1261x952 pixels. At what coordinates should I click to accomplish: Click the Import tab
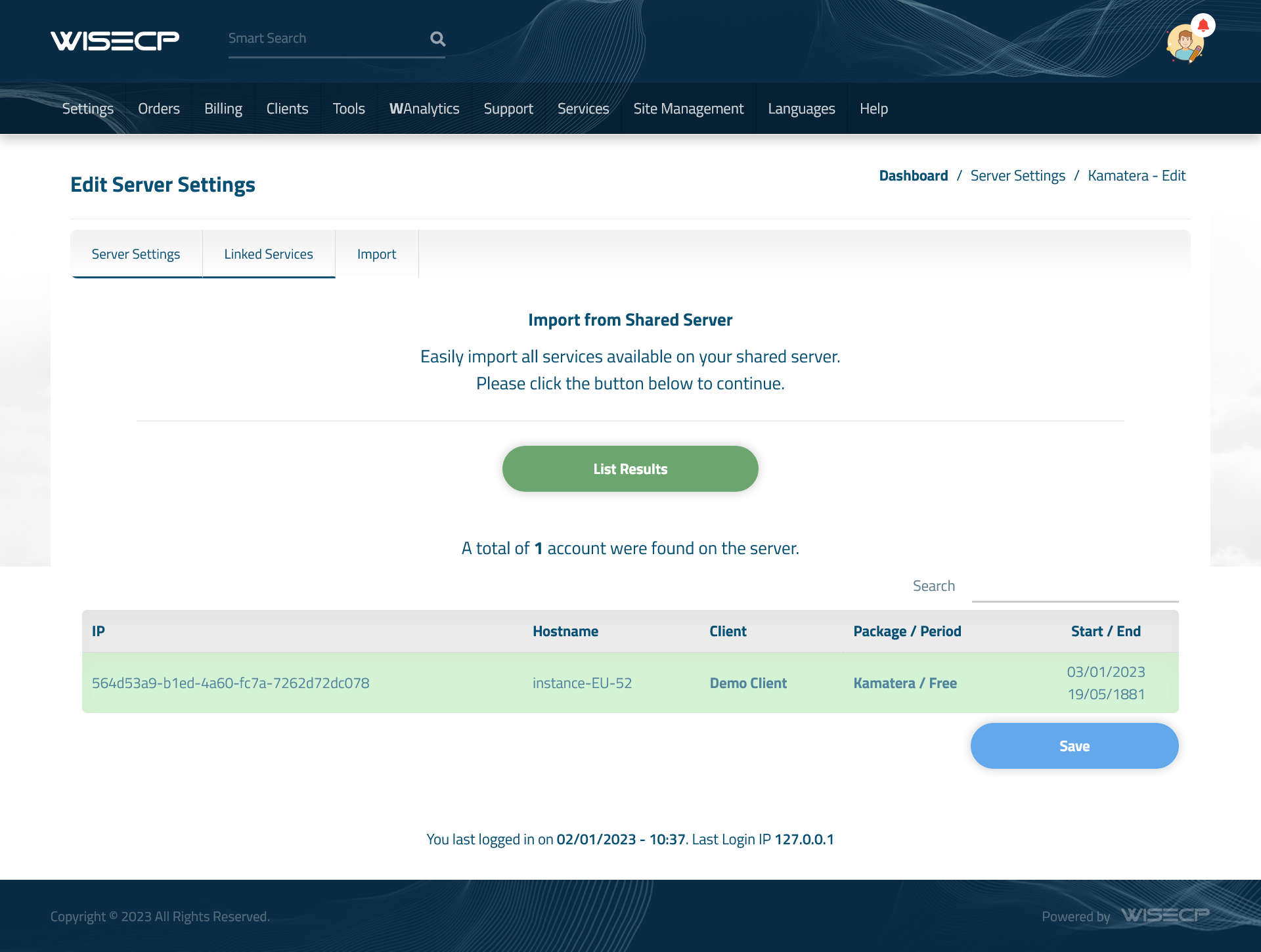(377, 253)
